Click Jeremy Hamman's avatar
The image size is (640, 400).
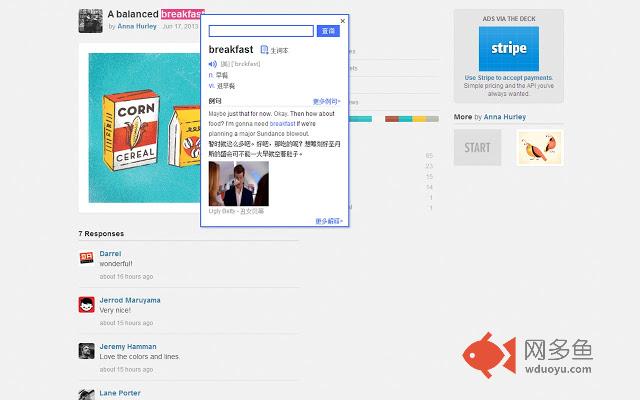[87, 351]
